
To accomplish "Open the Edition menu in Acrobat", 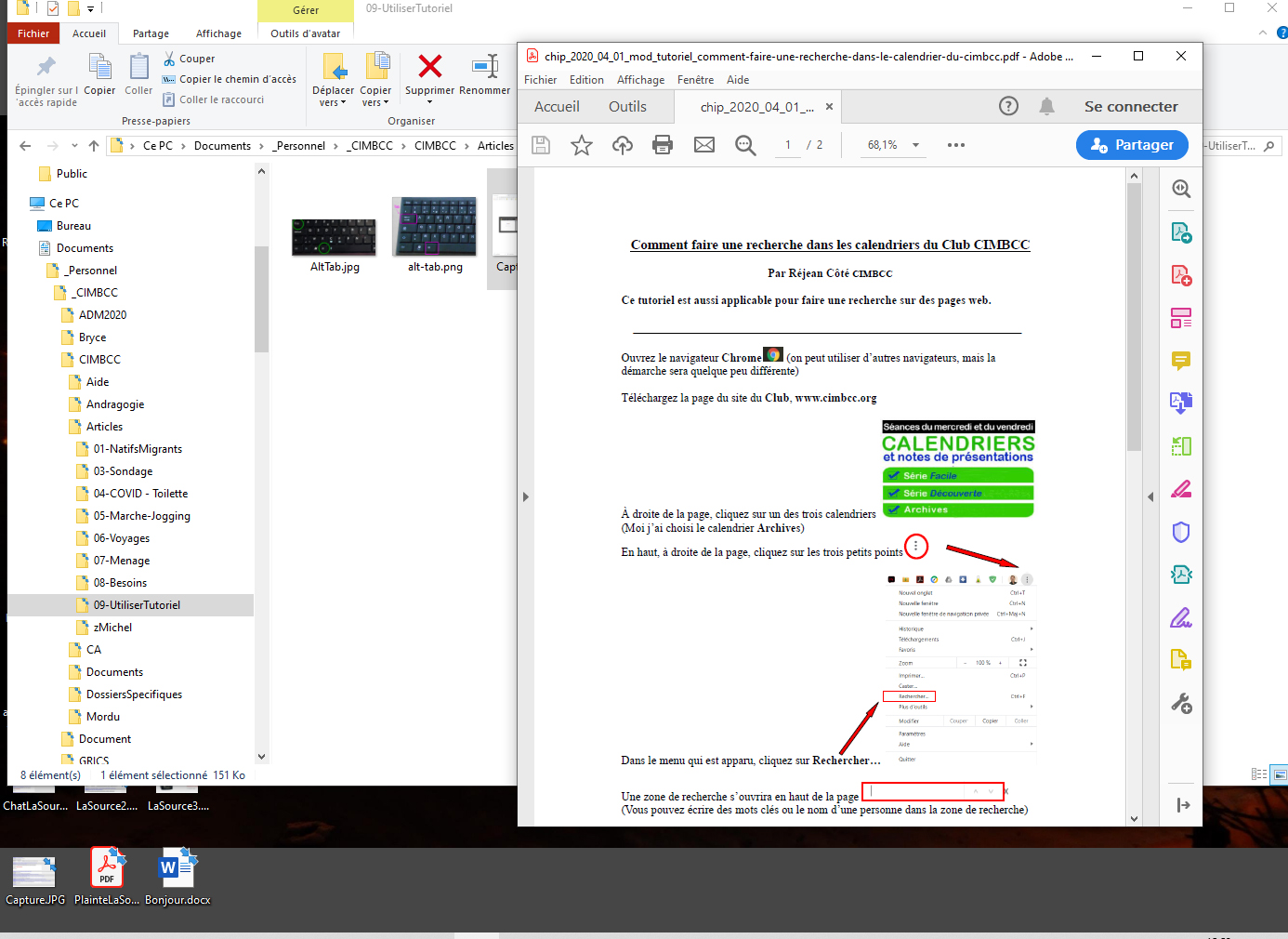I will point(586,80).
